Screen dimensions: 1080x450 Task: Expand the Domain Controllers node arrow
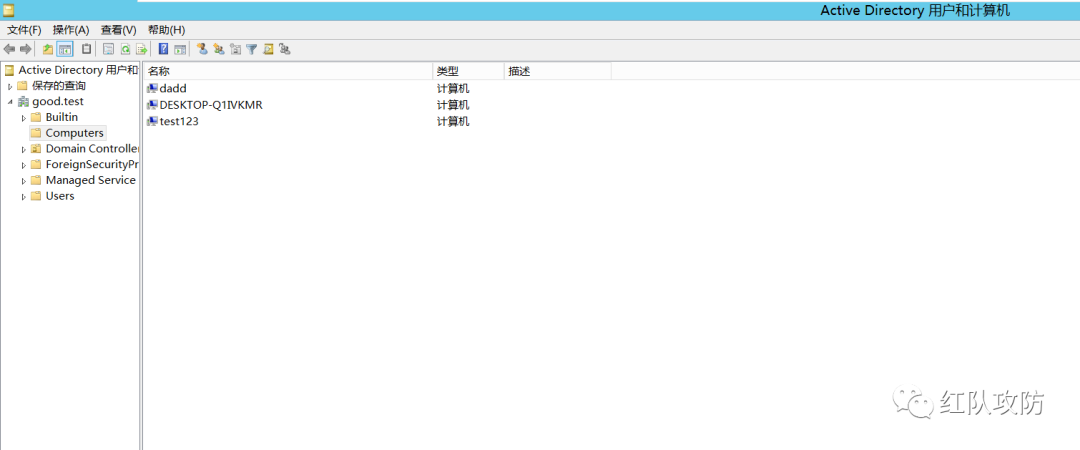pos(23,149)
